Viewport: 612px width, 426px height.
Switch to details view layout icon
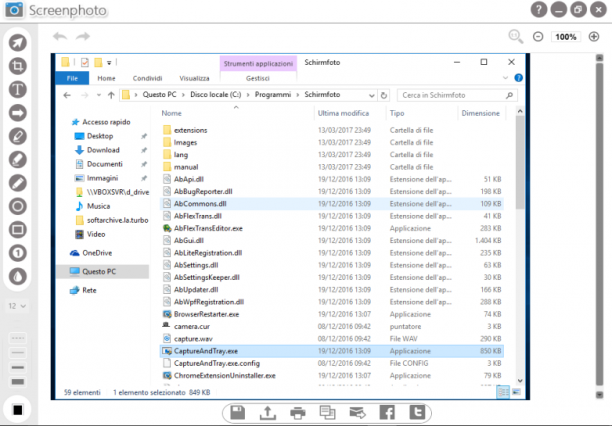coord(503,392)
